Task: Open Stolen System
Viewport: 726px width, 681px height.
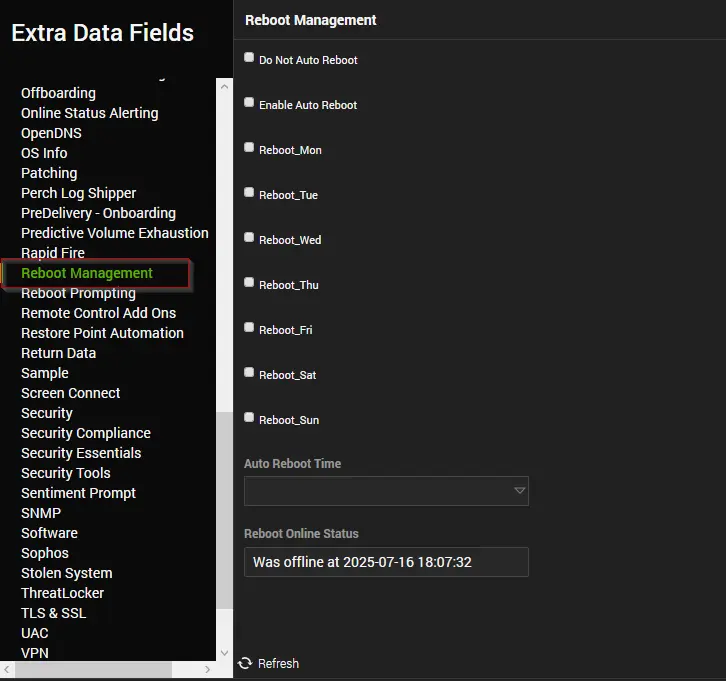Action: tap(67, 573)
